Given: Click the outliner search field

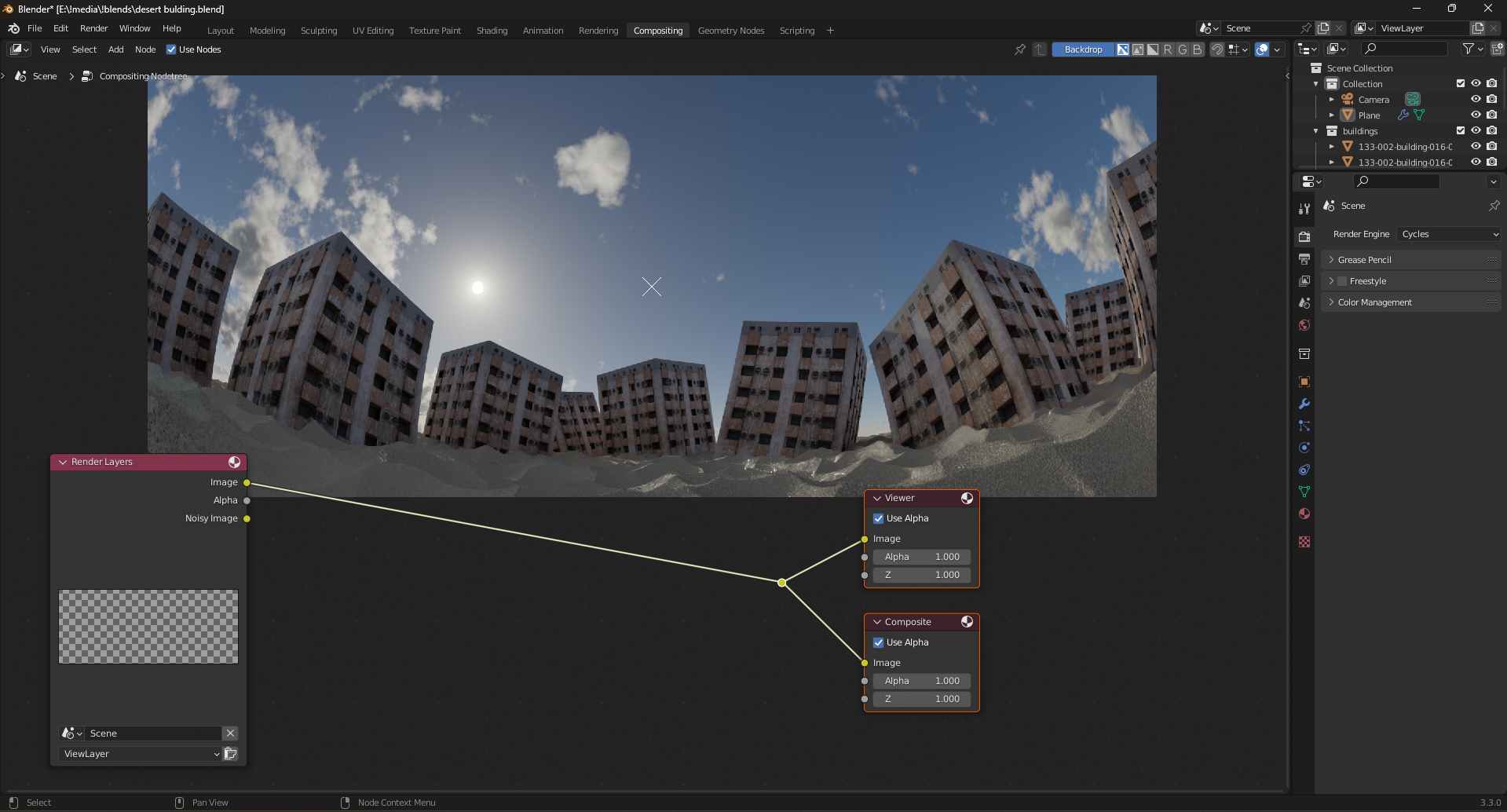Looking at the screenshot, I should coord(1404,48).
